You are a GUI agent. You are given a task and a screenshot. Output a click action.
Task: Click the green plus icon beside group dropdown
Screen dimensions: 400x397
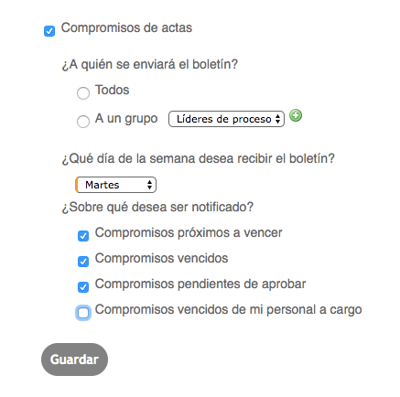tap(295, 116)
